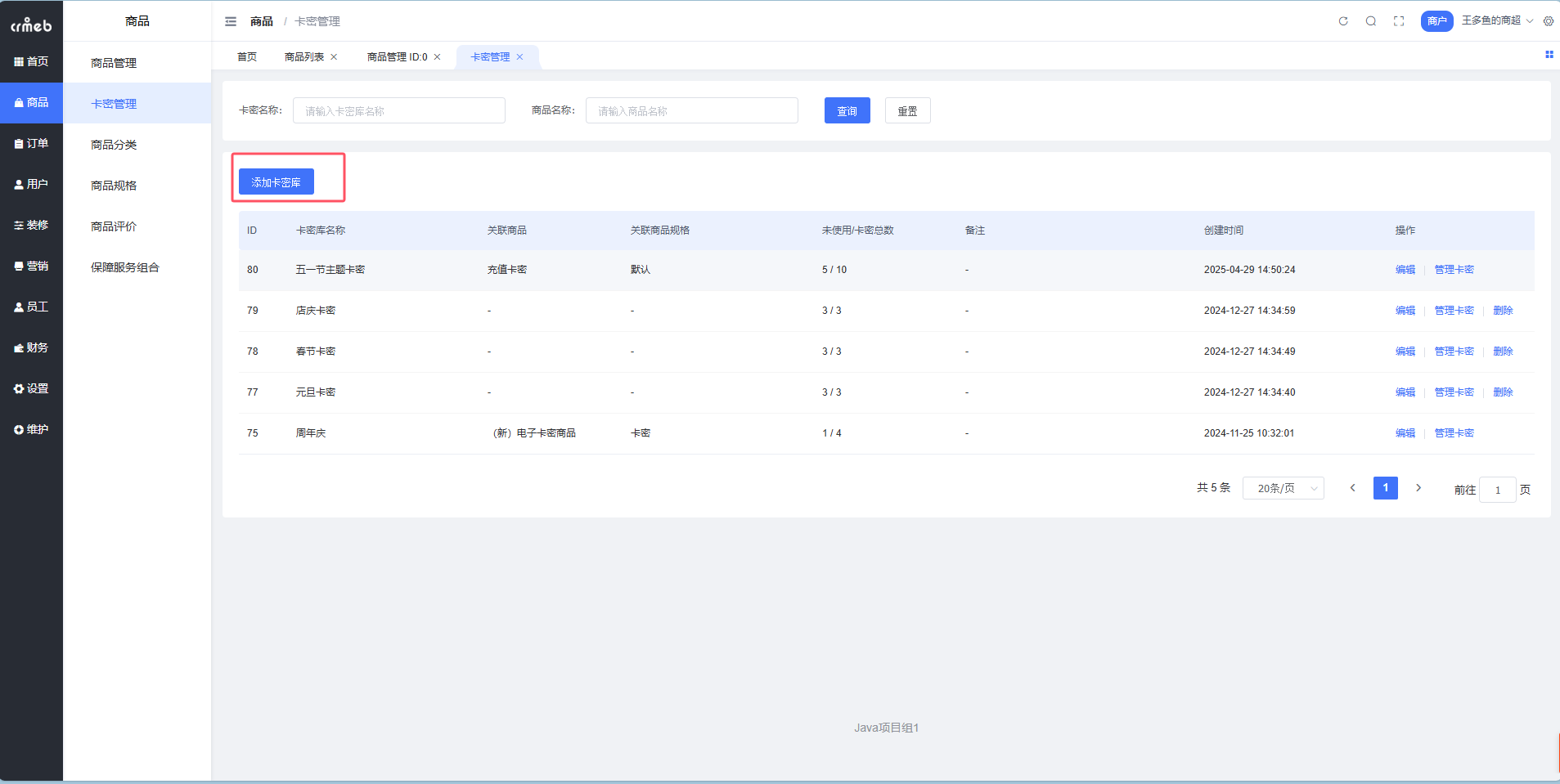Screen dimensions: 1560x784
Task: Click the 查询 search button
Action: 847,111
